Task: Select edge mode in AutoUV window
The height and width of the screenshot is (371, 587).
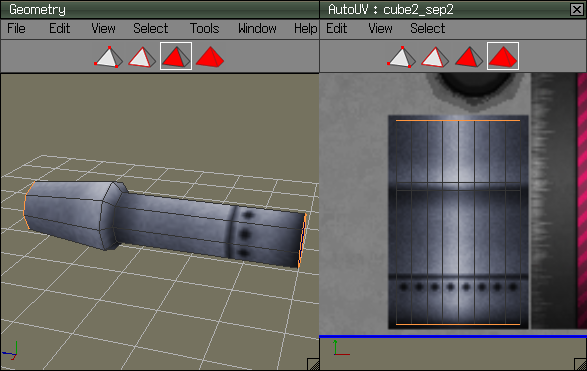Action: pyautogui.click(x=435, y=57)
